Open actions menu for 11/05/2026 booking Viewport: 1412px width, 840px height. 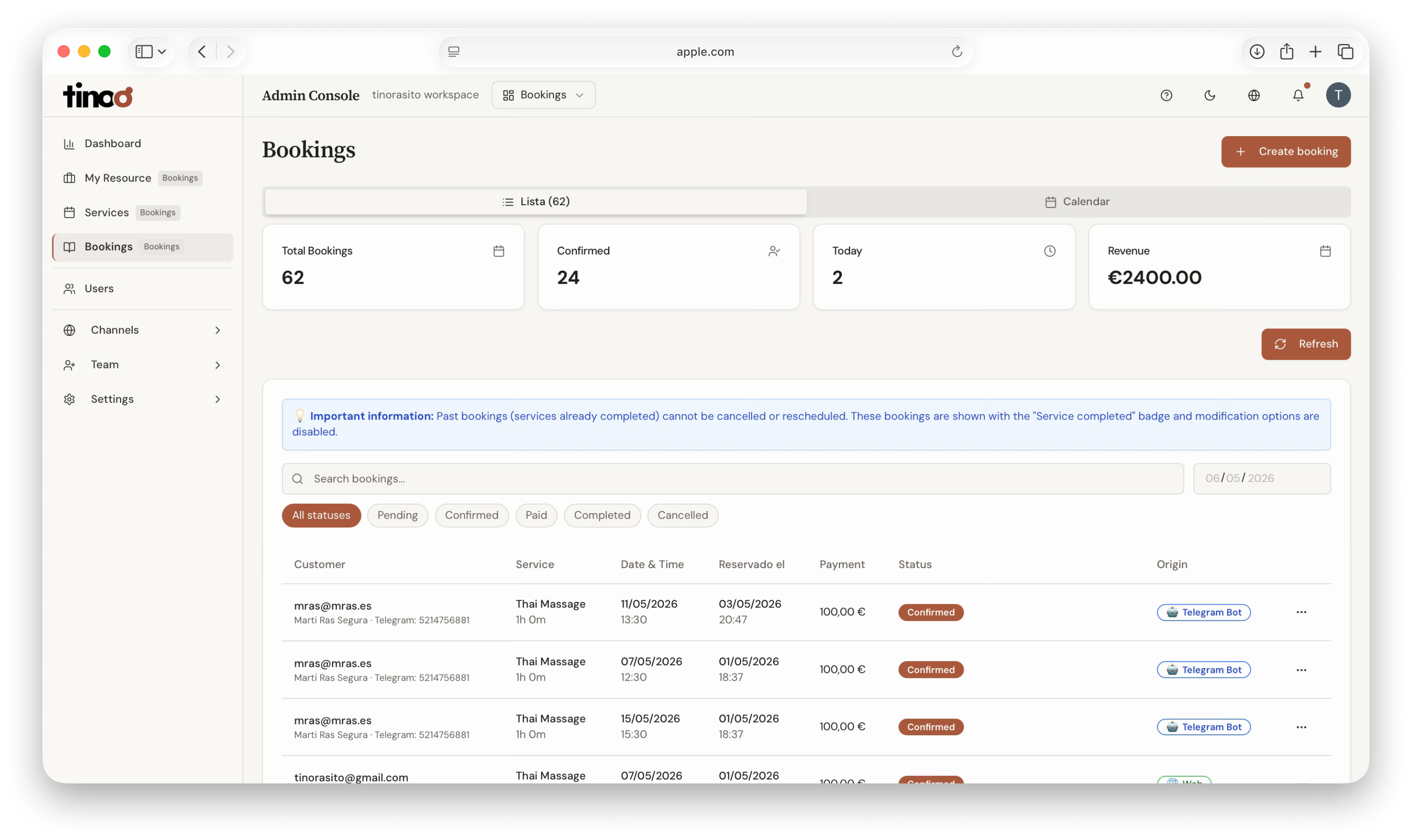pos(1301,612)
